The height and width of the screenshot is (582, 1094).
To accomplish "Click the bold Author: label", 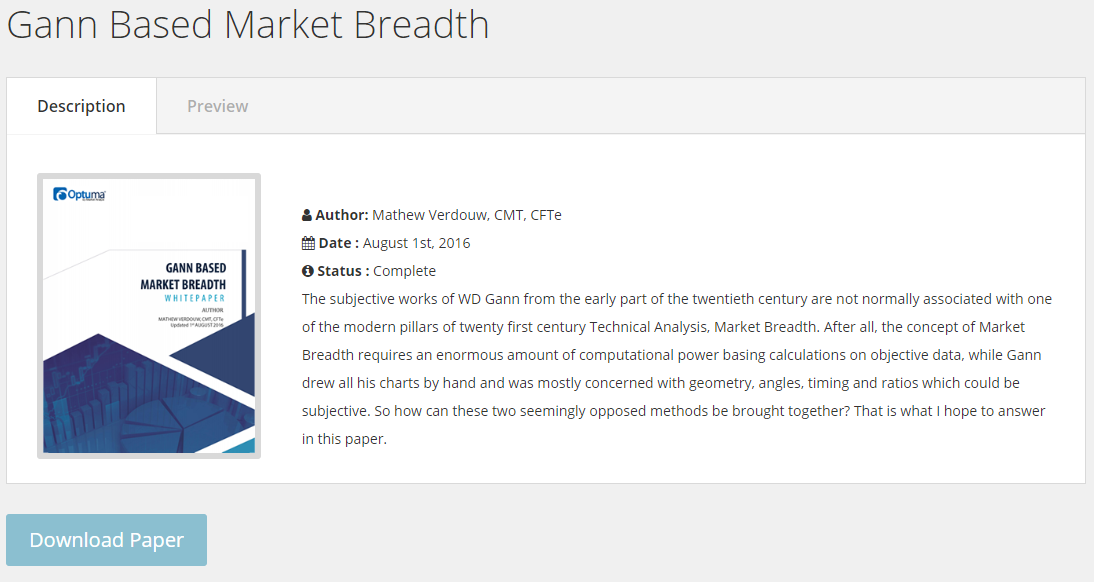I will point(340,214).
